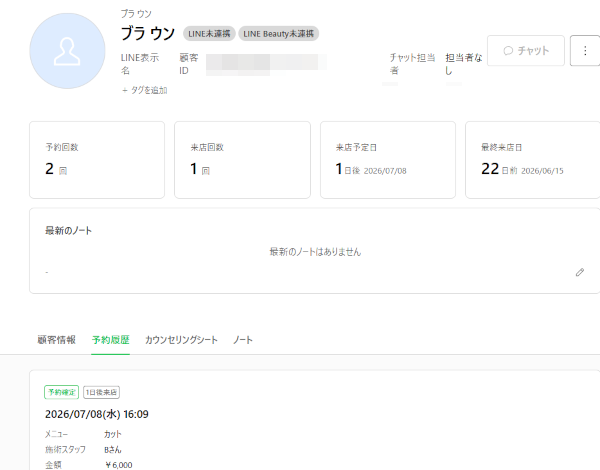This screenshot has height=470, width=600.
Task: Click the 最新のノート section heading
Action: (68, 230)
